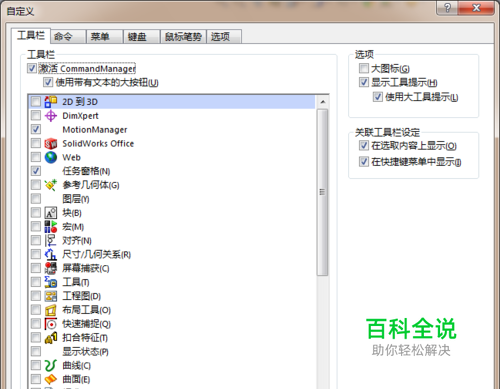Enable the DimXpert toolbar checkbox
Screen dimensions: 500x389
click(x=36, y=116)
